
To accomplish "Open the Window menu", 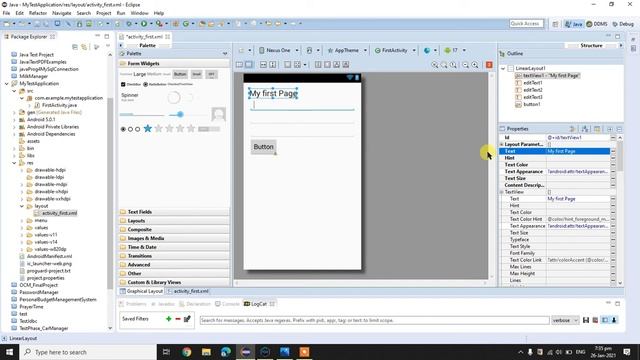I will 140,13.
